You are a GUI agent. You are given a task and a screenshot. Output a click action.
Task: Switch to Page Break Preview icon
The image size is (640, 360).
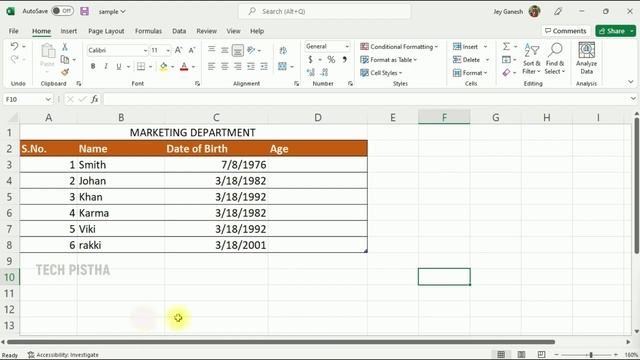541,355
